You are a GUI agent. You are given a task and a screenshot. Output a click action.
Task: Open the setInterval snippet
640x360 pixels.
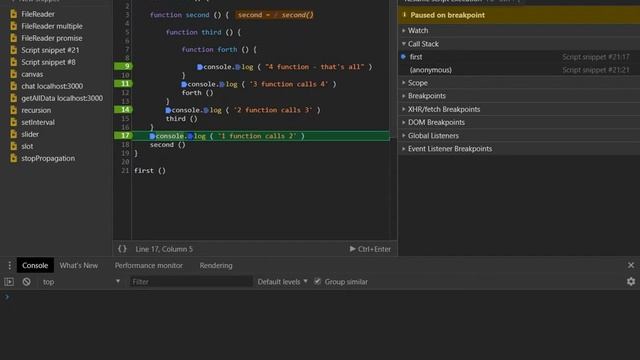pos(38,122)
